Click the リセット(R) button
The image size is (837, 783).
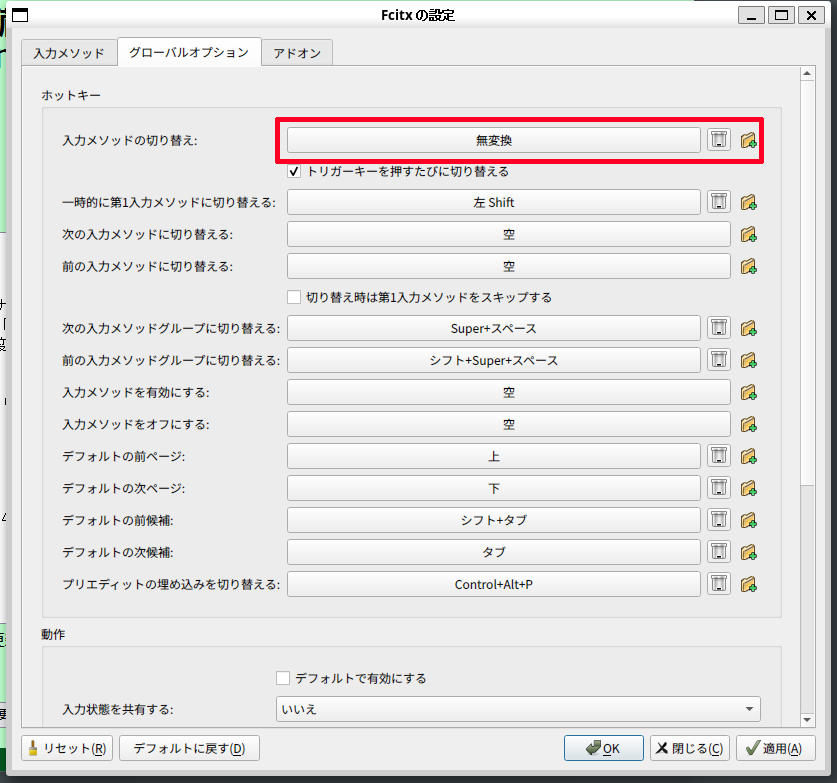point(67,748)
